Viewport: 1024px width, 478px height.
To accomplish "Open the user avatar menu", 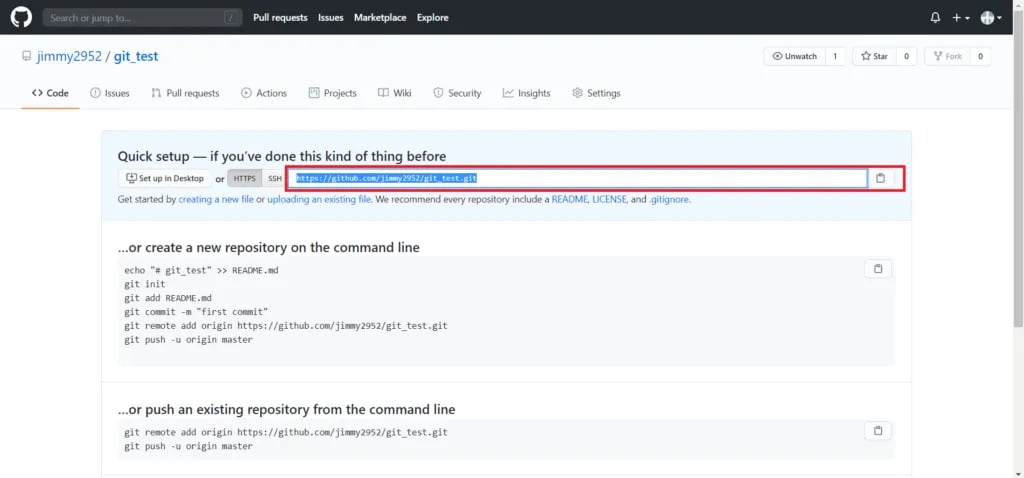I will (x=991, y=18).
